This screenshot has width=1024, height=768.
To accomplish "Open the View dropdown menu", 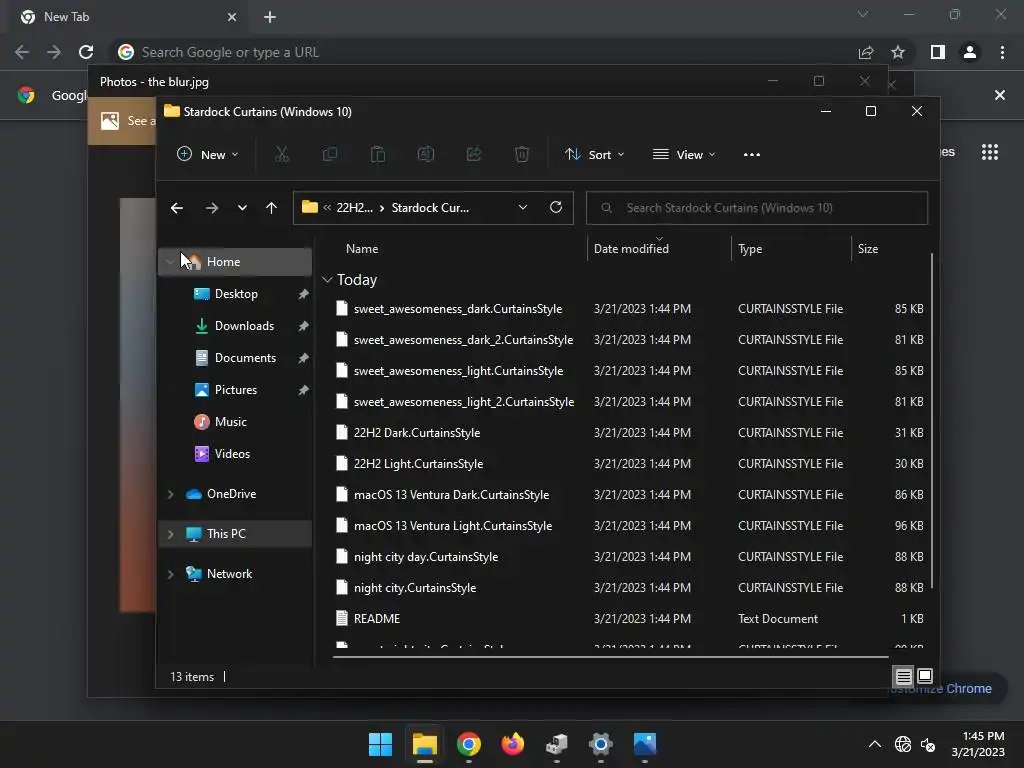I will click(684, 154).
